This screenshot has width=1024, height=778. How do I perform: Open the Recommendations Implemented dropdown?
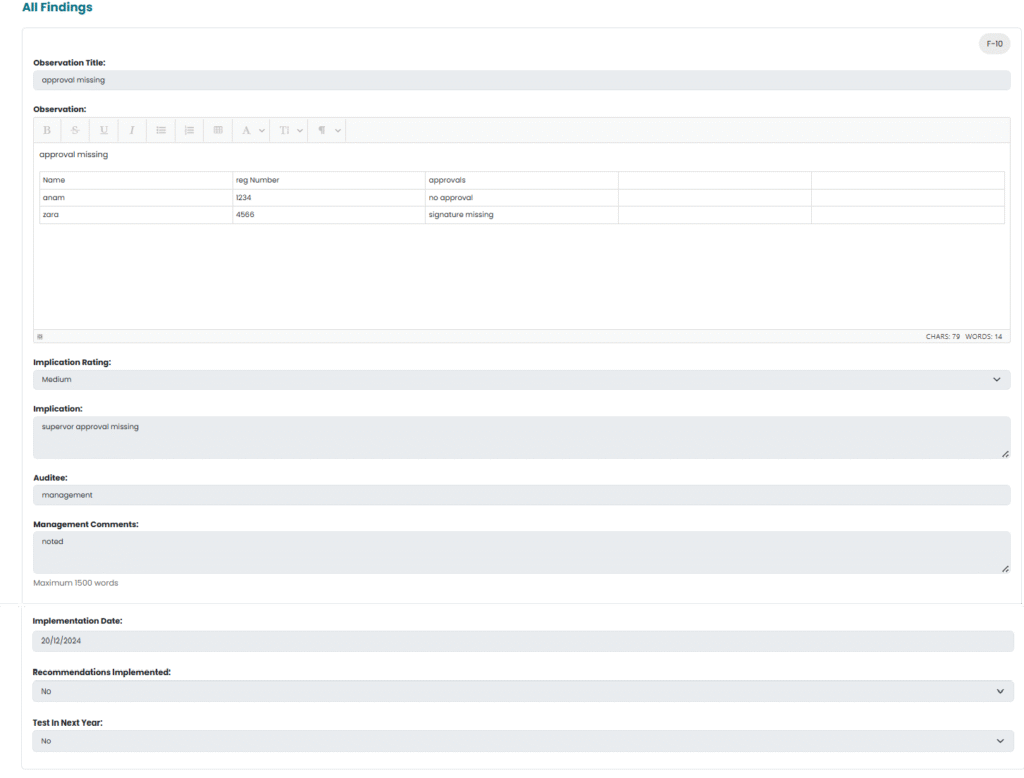click(521, 691)
